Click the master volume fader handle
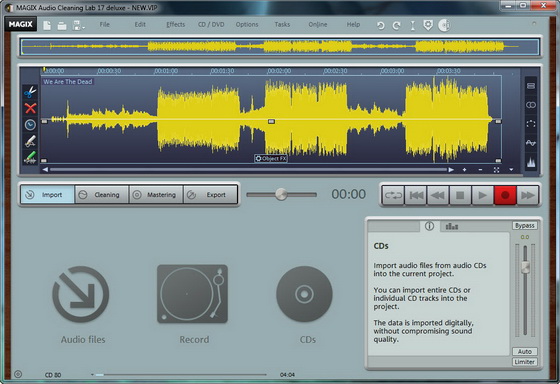560x384 pixels. click(x=525, y=267)
